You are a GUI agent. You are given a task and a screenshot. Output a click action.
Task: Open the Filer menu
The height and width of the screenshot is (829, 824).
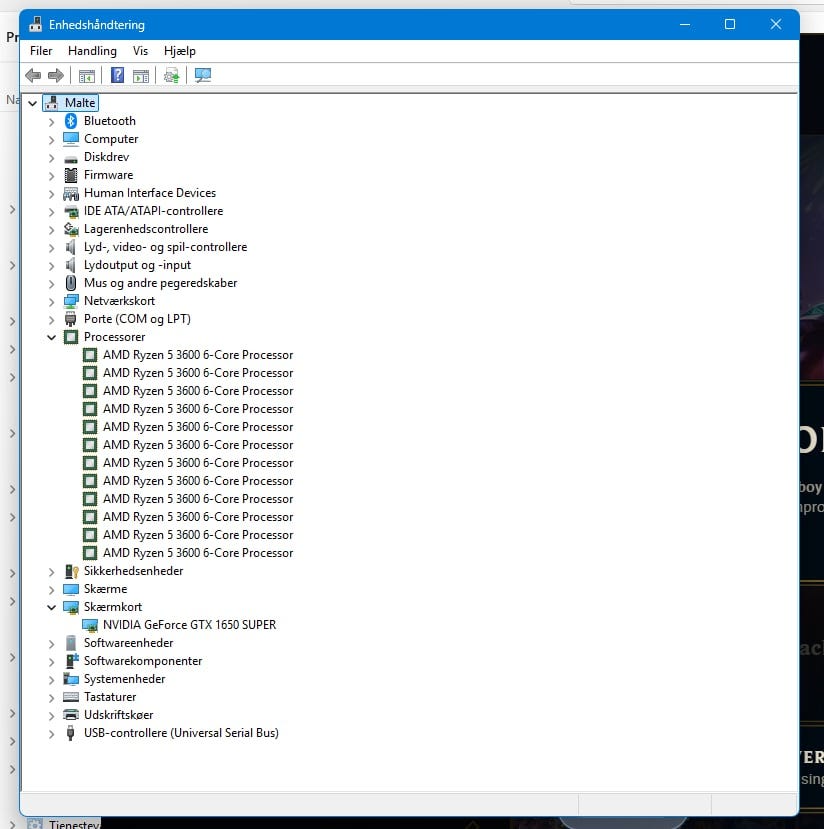[41, 51]
